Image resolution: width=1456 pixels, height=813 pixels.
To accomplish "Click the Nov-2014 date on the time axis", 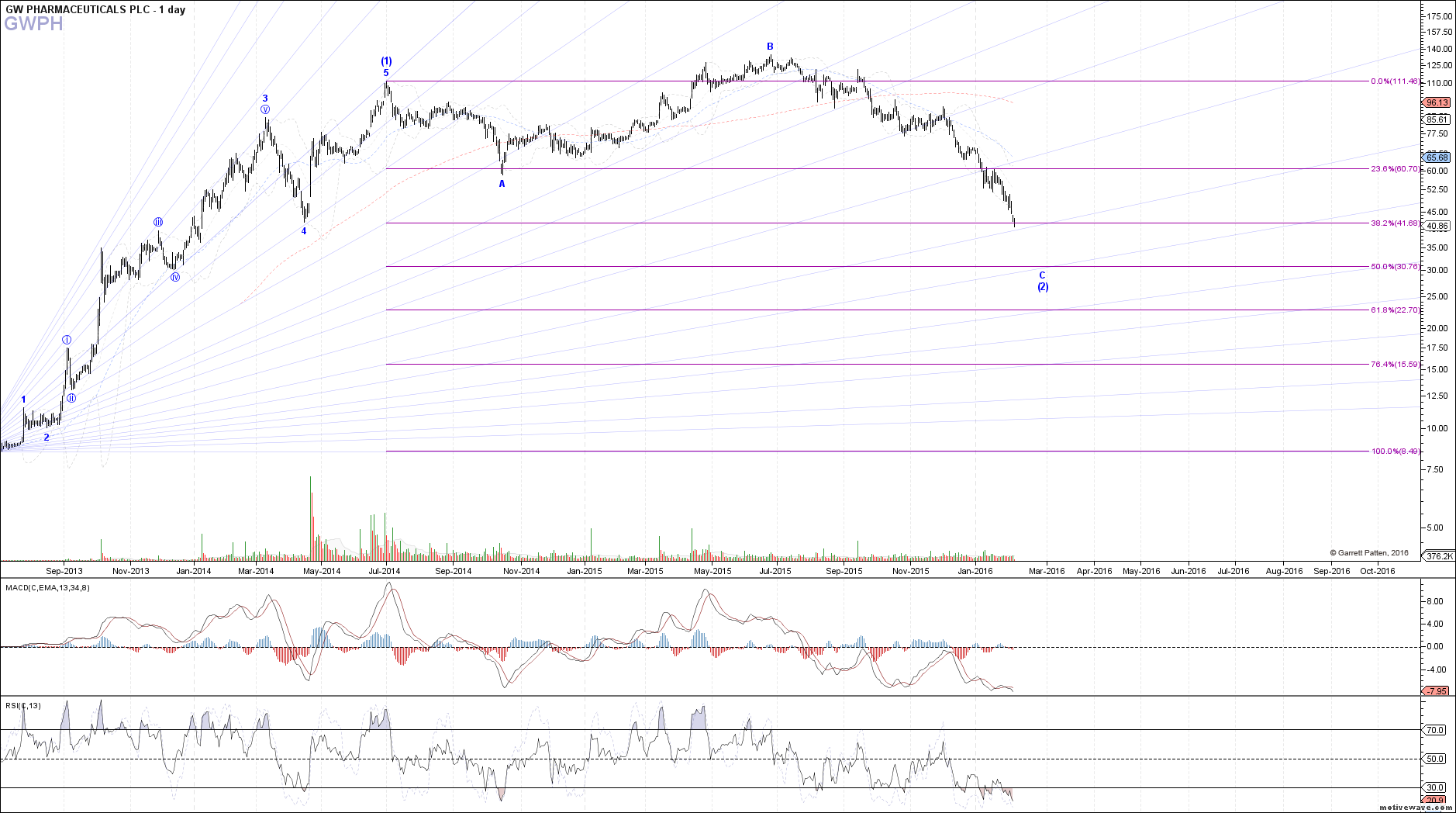I will (x=522, y=571).
